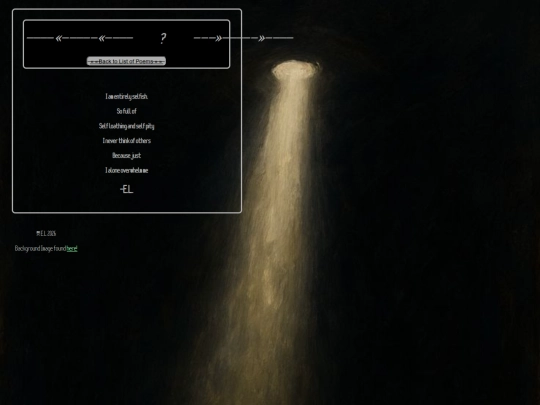Select line 'Self loathing and self pity'
This screenshot has width=540, height=405.
pyautogui.click(x=126, y=126)
